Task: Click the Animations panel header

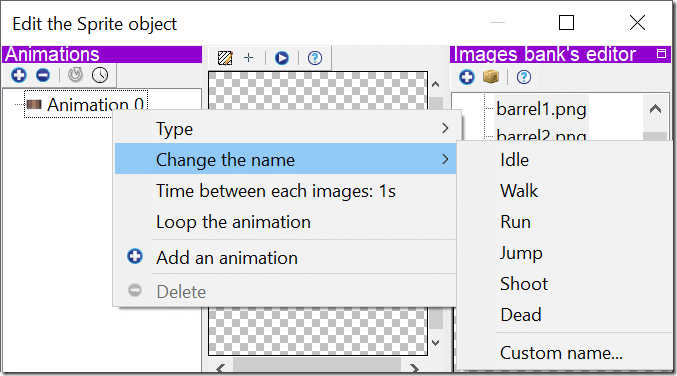Action: click(x=102, y=54)
